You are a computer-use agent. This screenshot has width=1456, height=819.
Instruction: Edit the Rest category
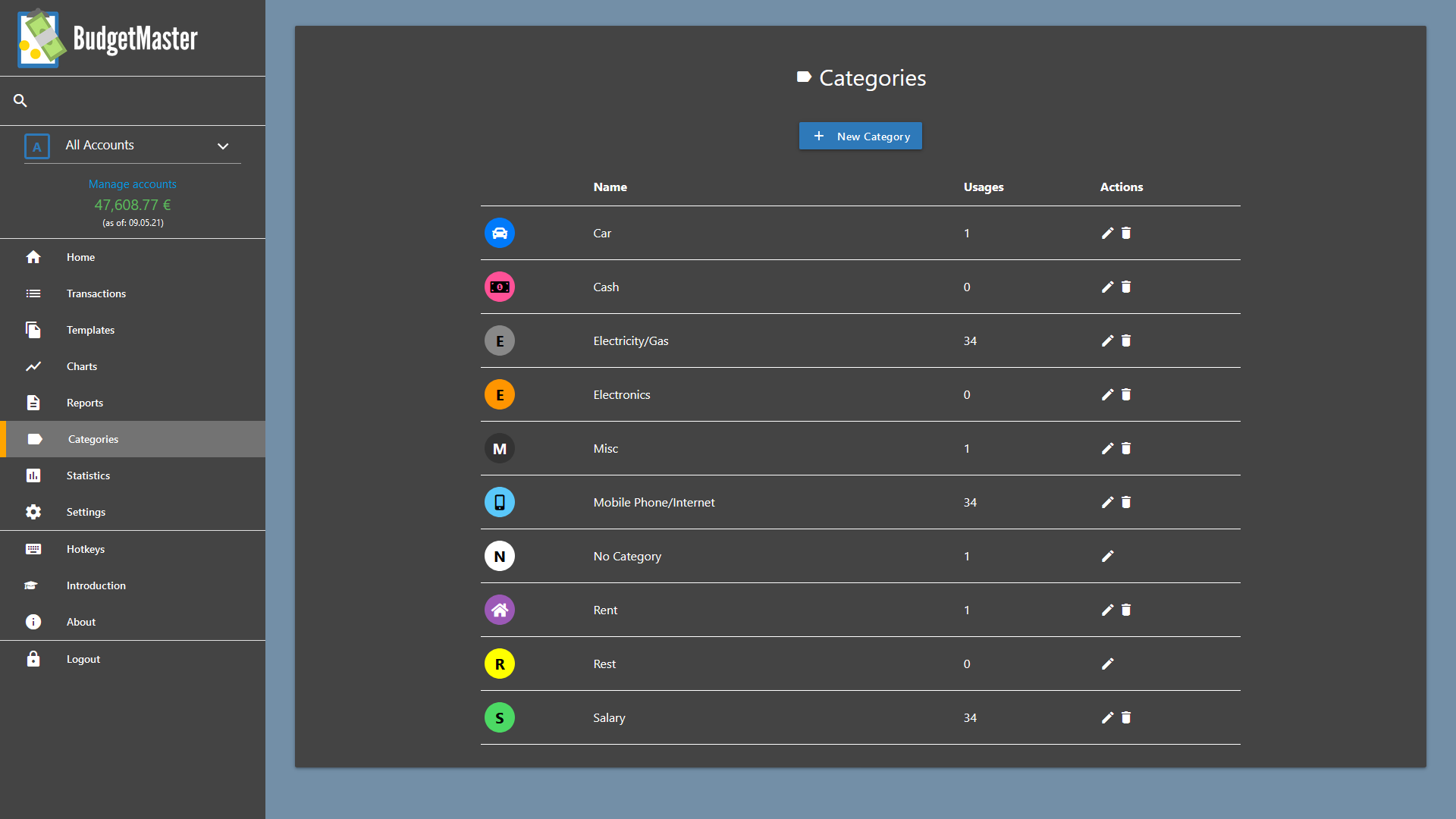click(1107, 664)
